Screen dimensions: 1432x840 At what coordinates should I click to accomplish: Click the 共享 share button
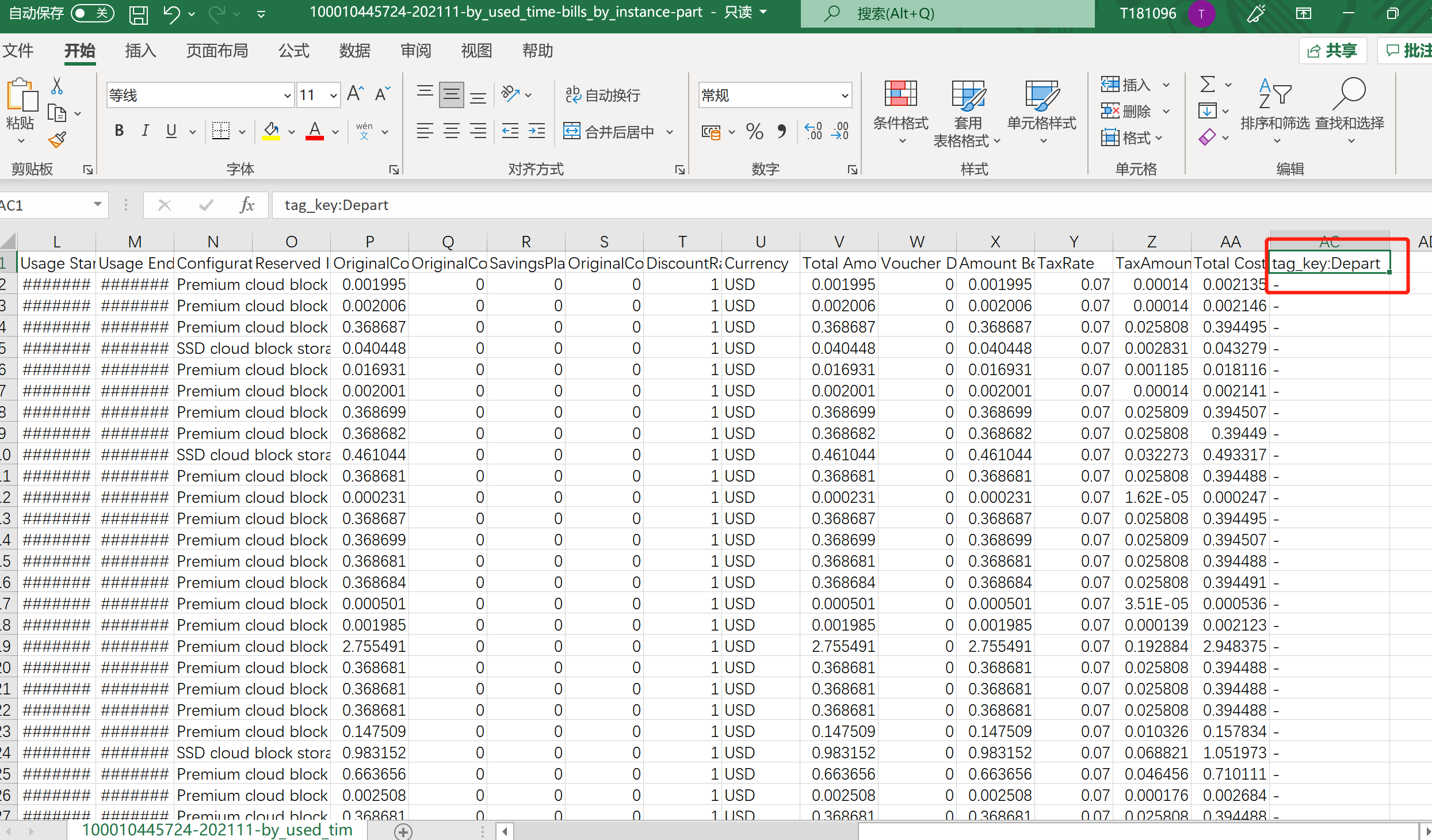click(1332, 51)
